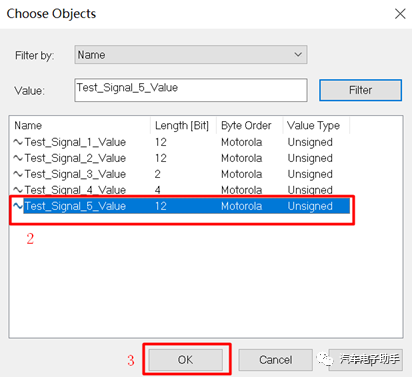Sort by Value Type column header

(316, 126)
